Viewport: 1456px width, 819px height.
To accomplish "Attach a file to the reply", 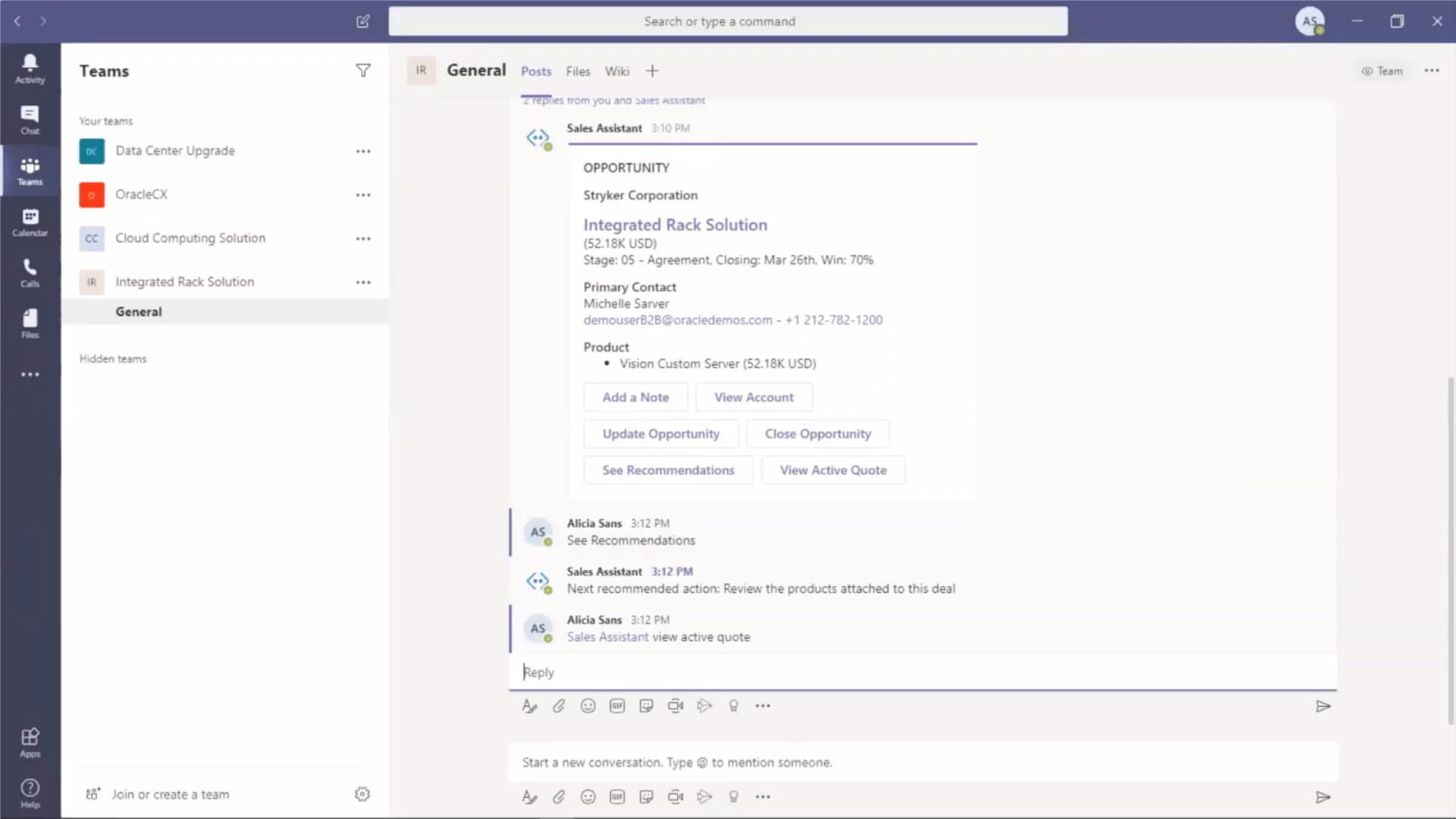I will coord(559,706).
